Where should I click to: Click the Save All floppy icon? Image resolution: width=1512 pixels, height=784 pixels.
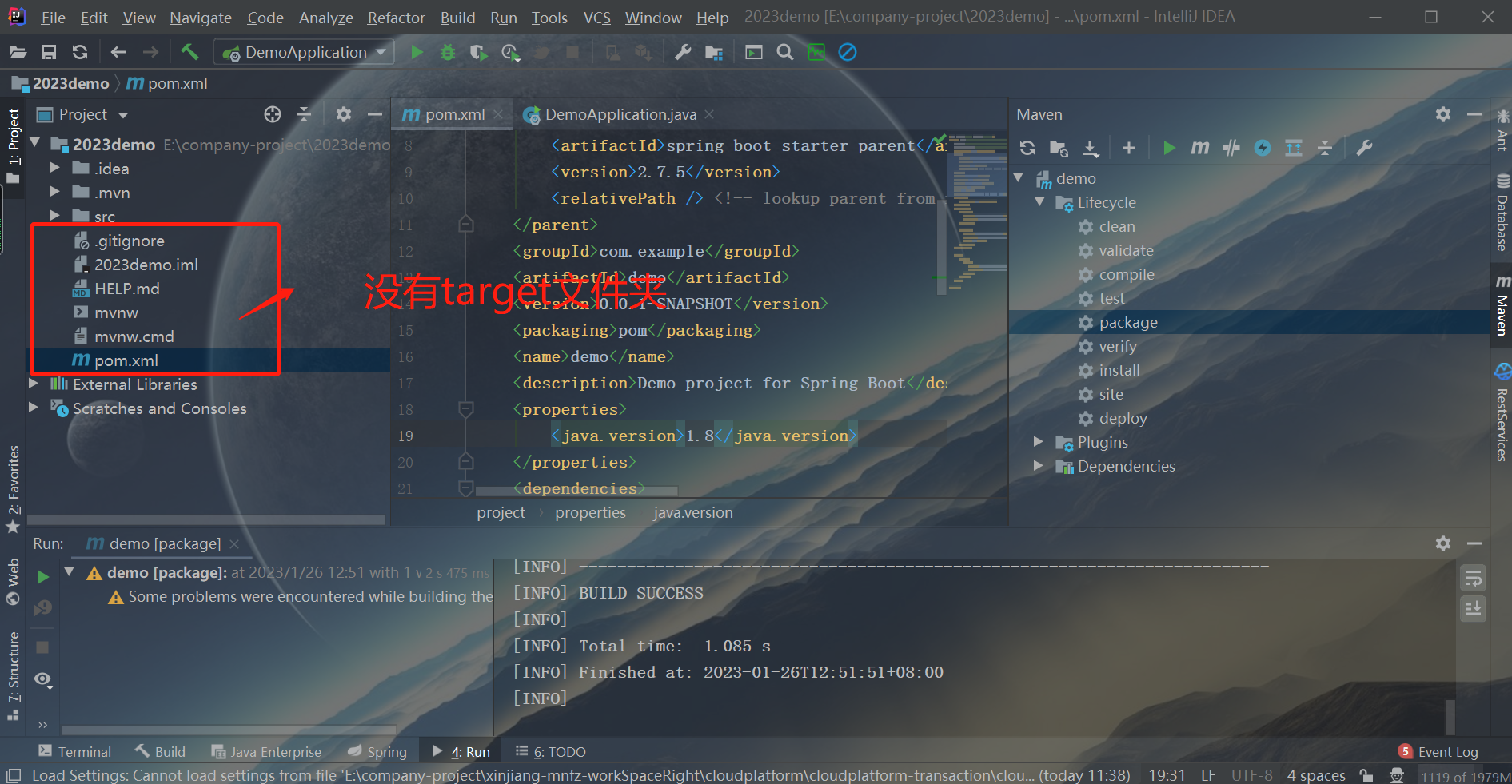(49, 53)
